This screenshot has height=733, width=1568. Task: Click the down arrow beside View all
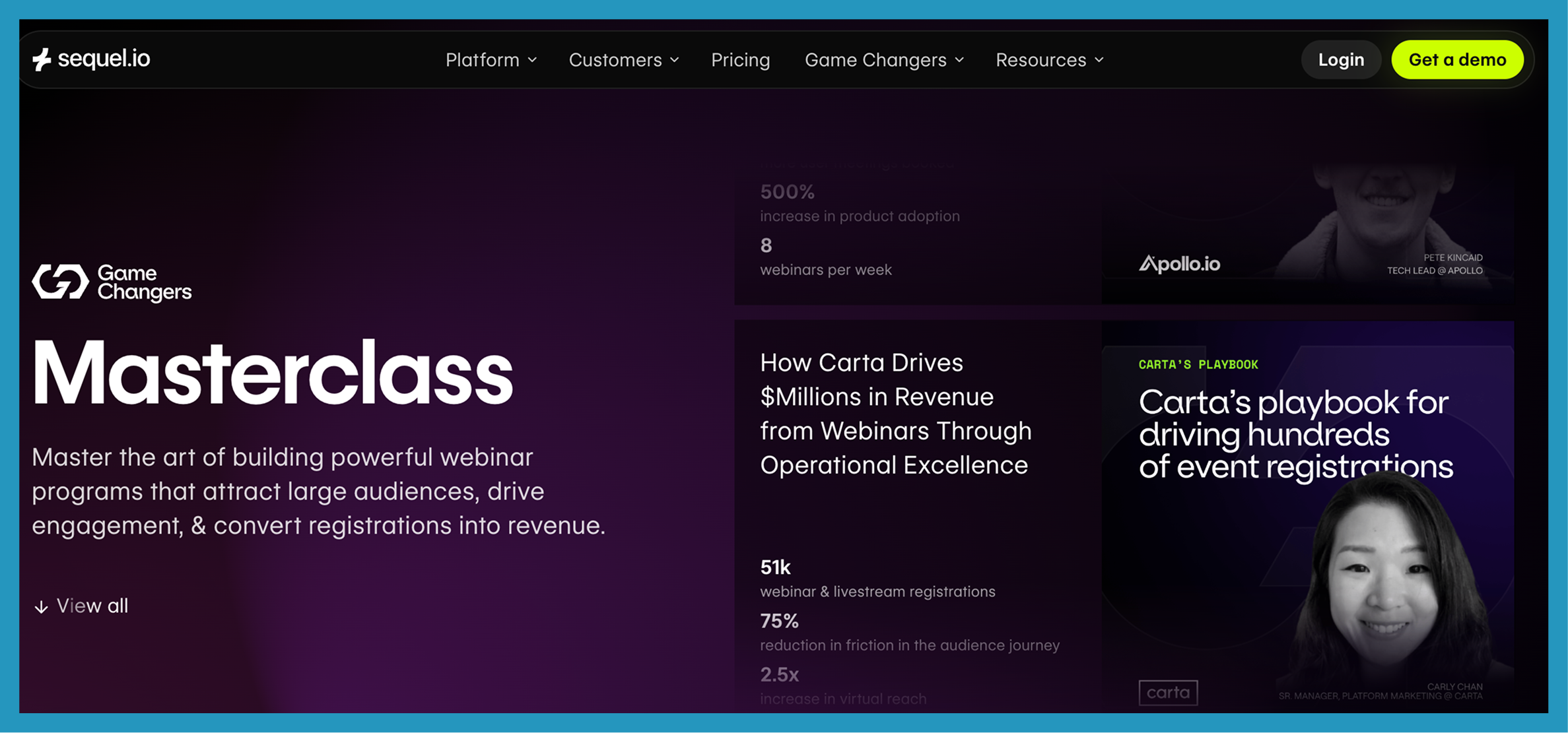(41, 607)
